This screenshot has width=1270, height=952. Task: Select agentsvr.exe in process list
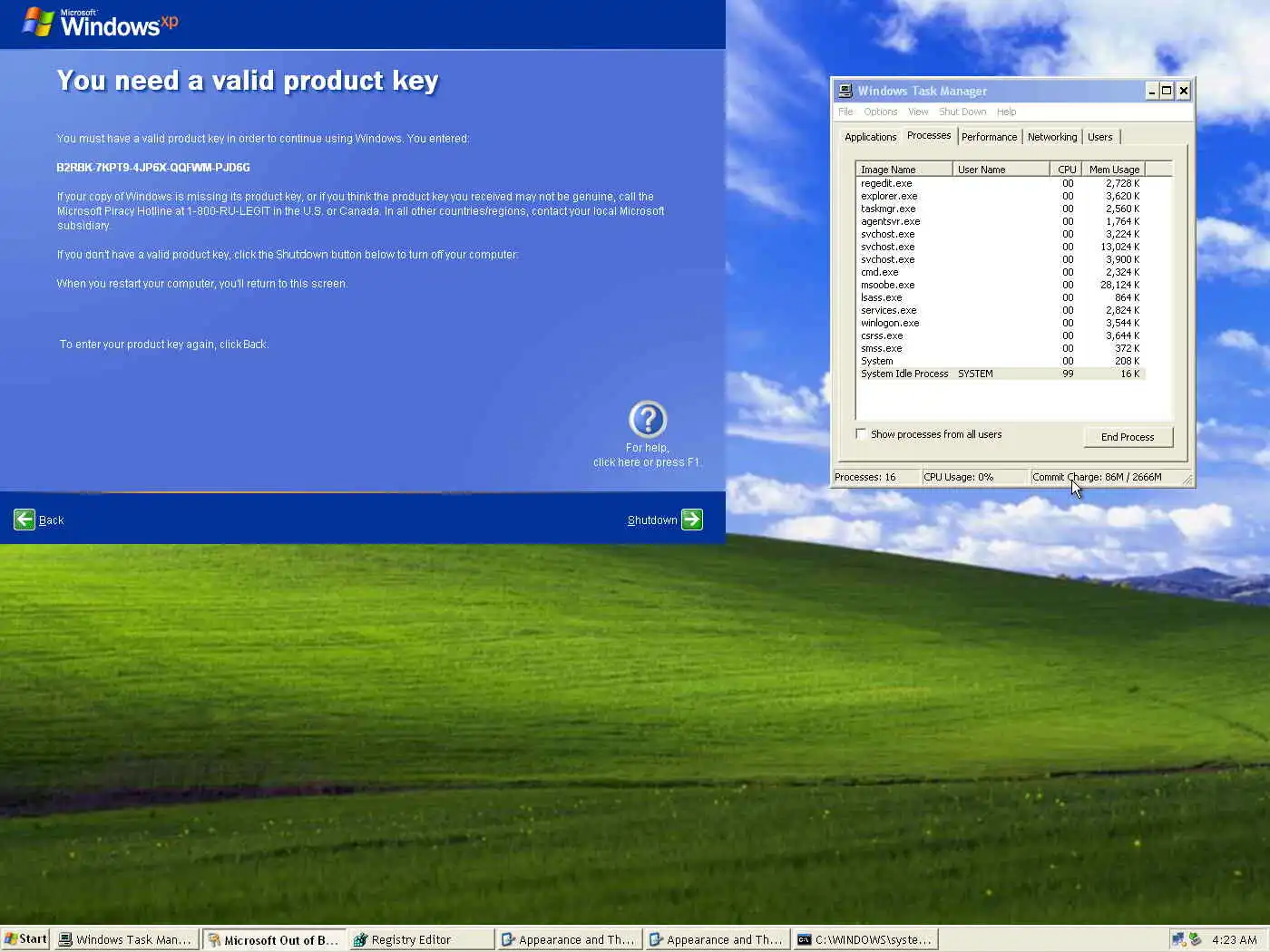(x=1001, y=221)
